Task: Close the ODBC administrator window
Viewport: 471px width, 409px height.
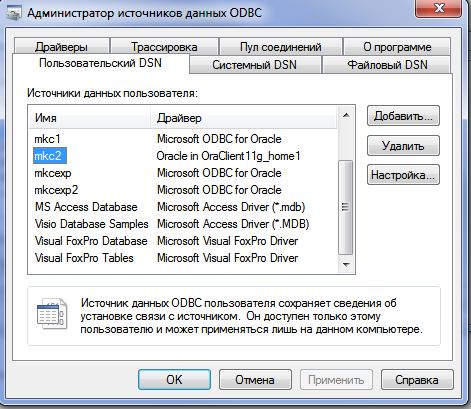Action: click(x=438, y=9)
